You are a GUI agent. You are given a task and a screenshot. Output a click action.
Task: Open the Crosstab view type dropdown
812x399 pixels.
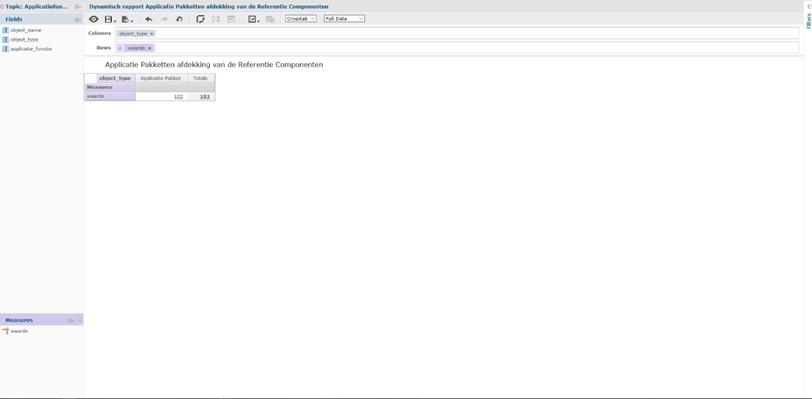coord(300,19)
